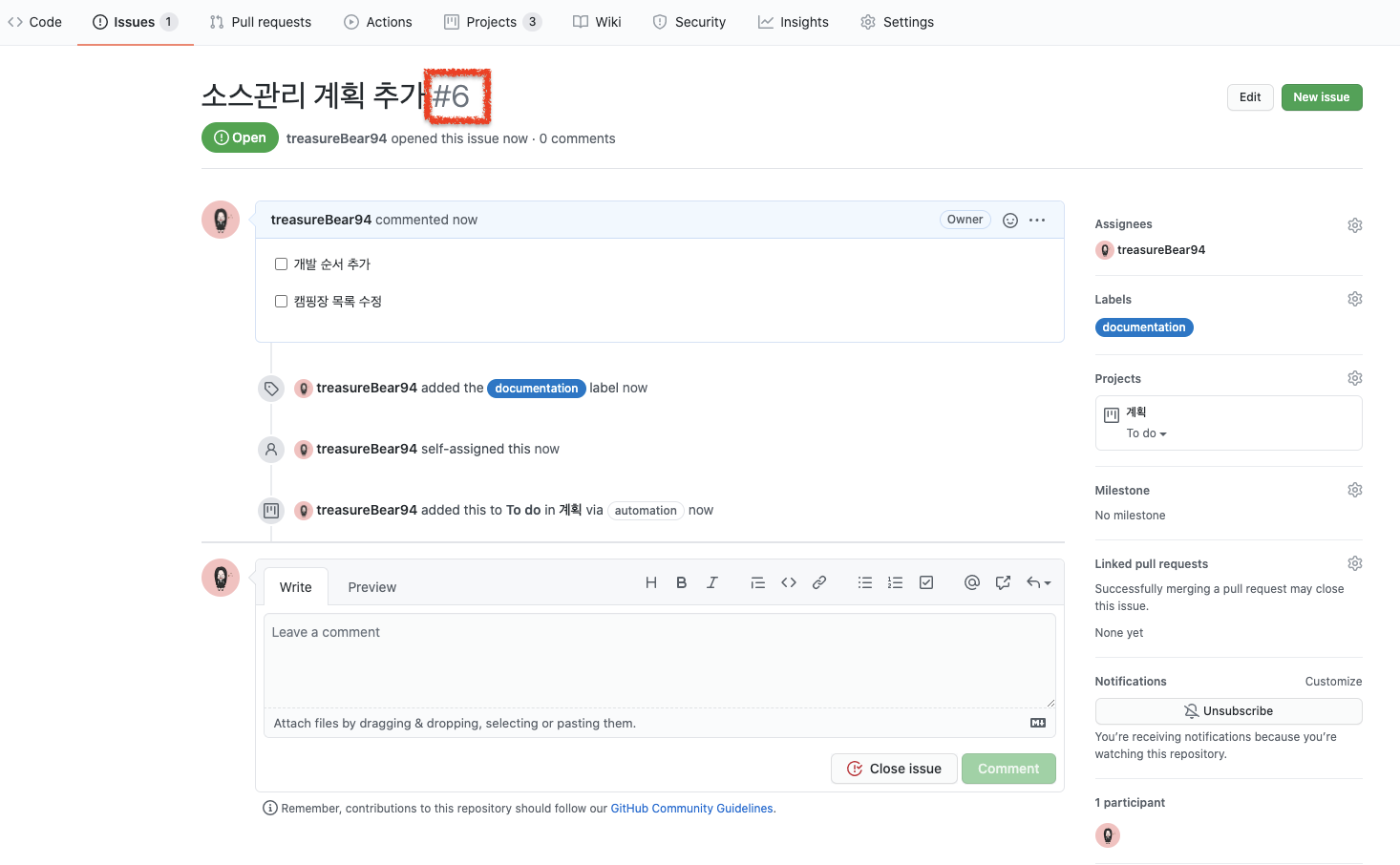Viewport: 1400px width, 865px height.
Task: Open treasureBear94 assignee link in sidebar
Action: point(1161,250)
